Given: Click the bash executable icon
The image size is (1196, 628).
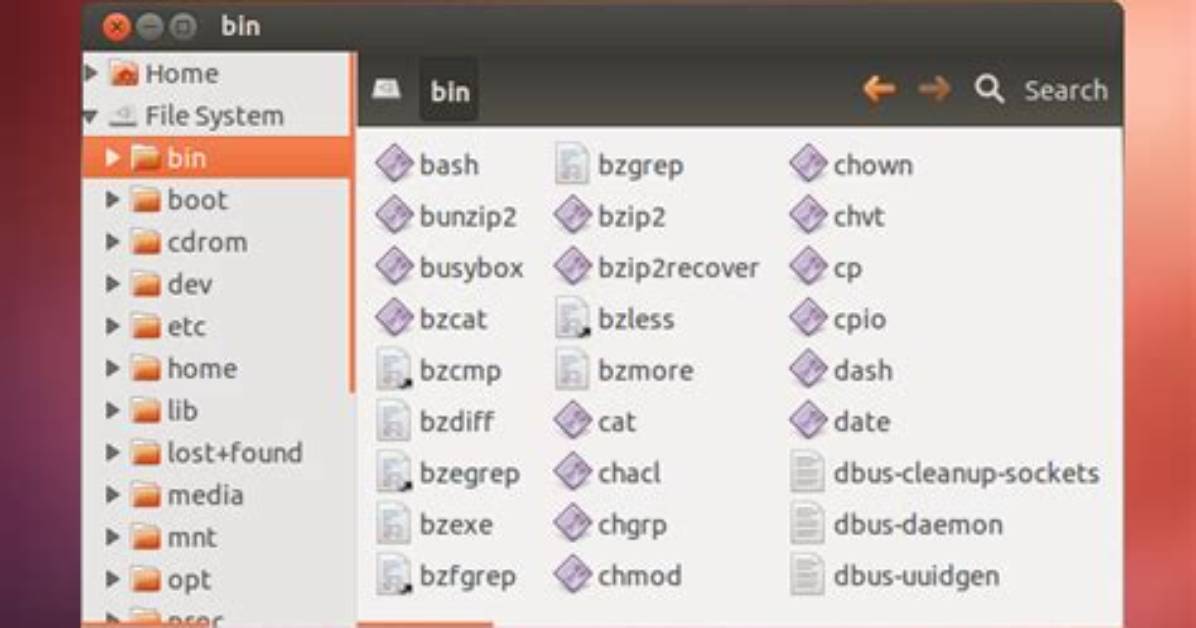Looking at the screenshot, I should click(394, 164).
